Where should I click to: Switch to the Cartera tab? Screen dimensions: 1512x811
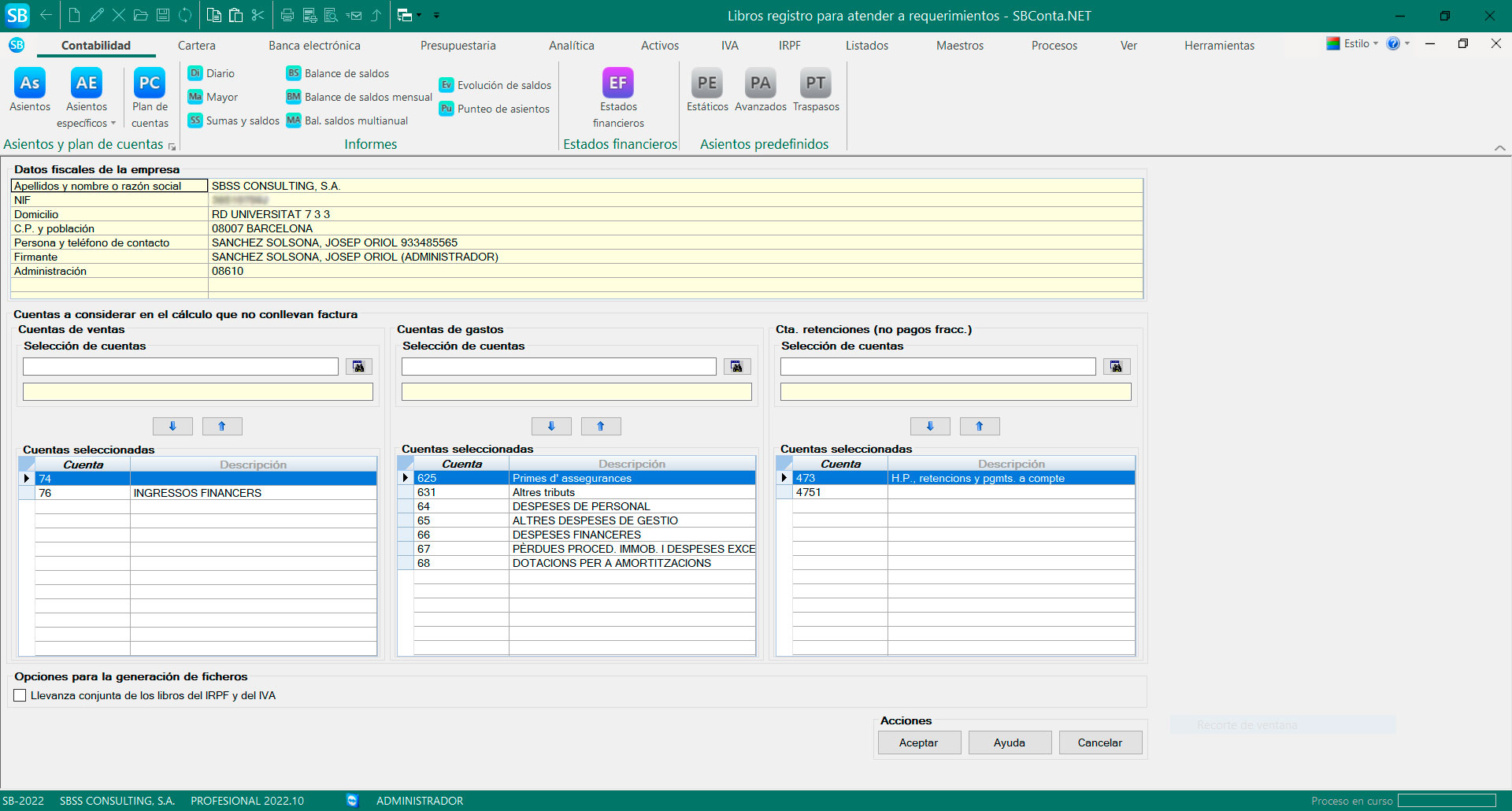(x=196, y=46)
